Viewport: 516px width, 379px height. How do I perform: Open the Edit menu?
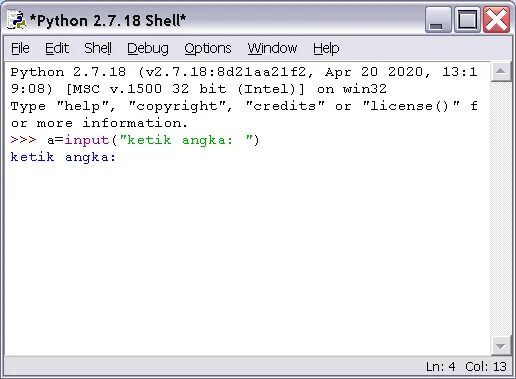tap(57, 48)
